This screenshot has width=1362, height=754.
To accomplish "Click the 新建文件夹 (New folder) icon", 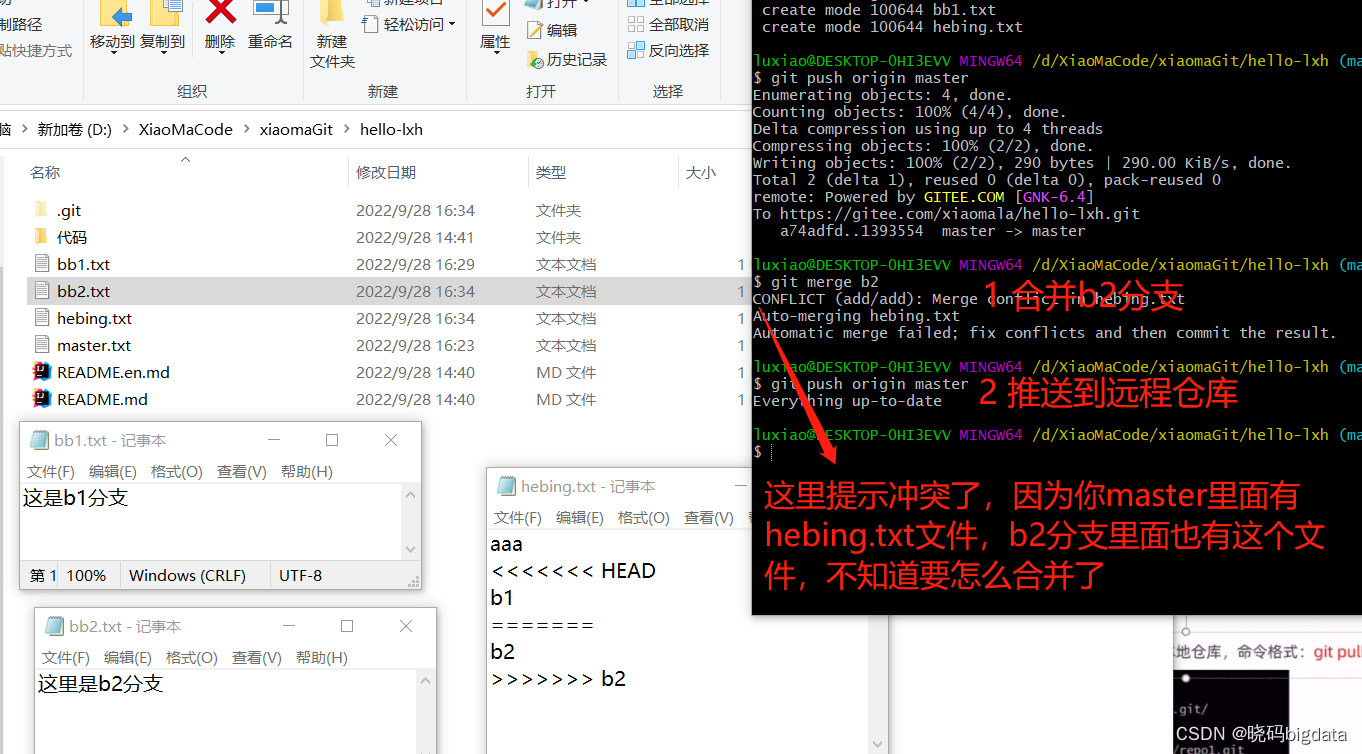I will coord(332,35).
